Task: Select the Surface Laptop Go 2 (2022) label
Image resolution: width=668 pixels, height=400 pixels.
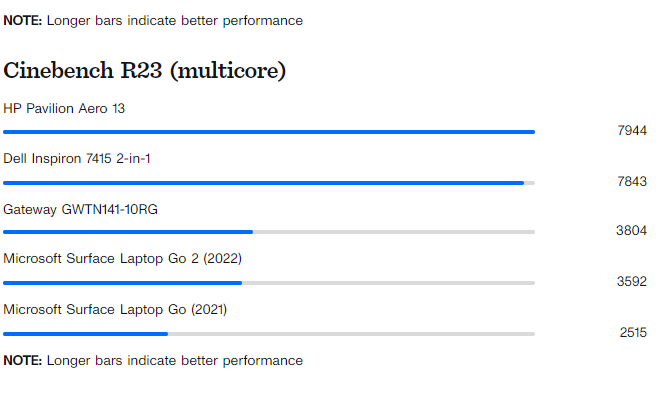Action: point(122,258)
